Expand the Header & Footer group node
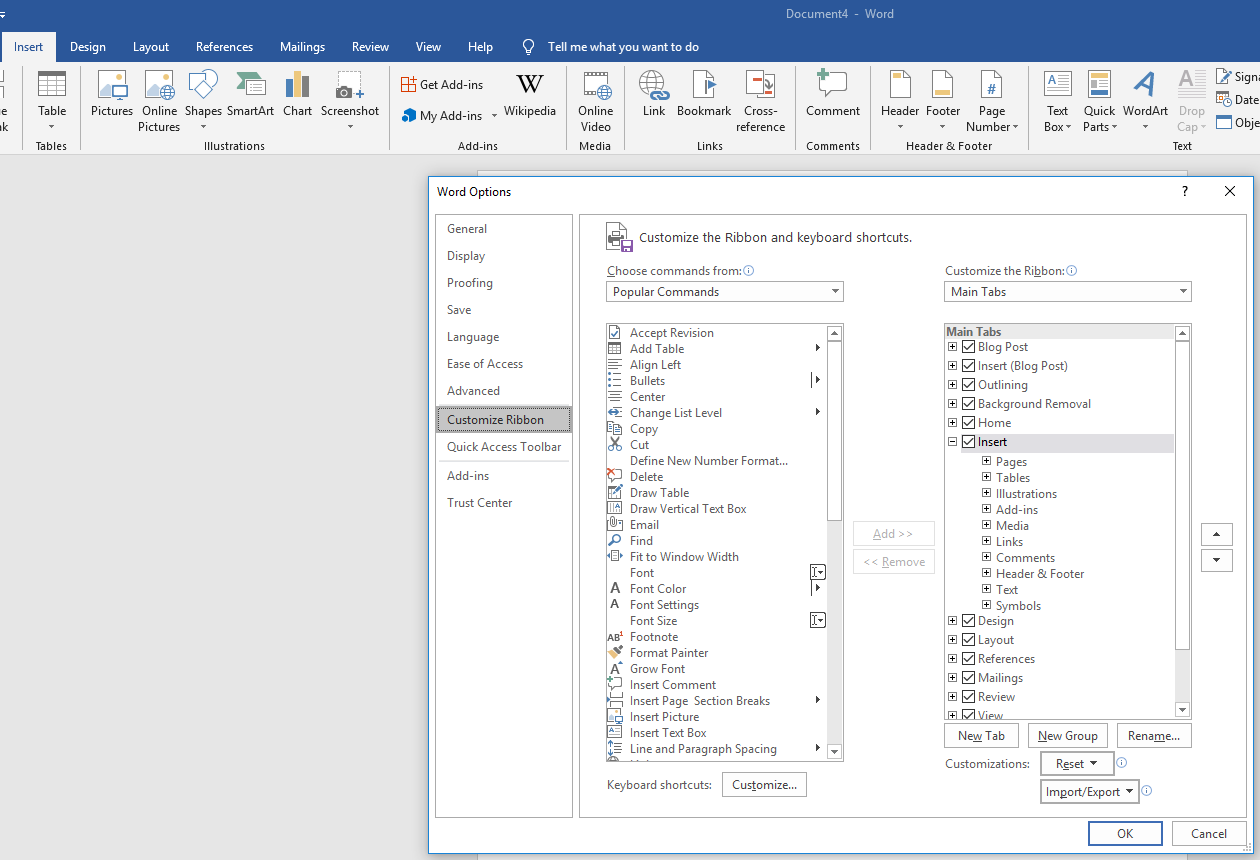This screenshot has height=860, width=1260. pyautogui.click(x=987, y=574)
